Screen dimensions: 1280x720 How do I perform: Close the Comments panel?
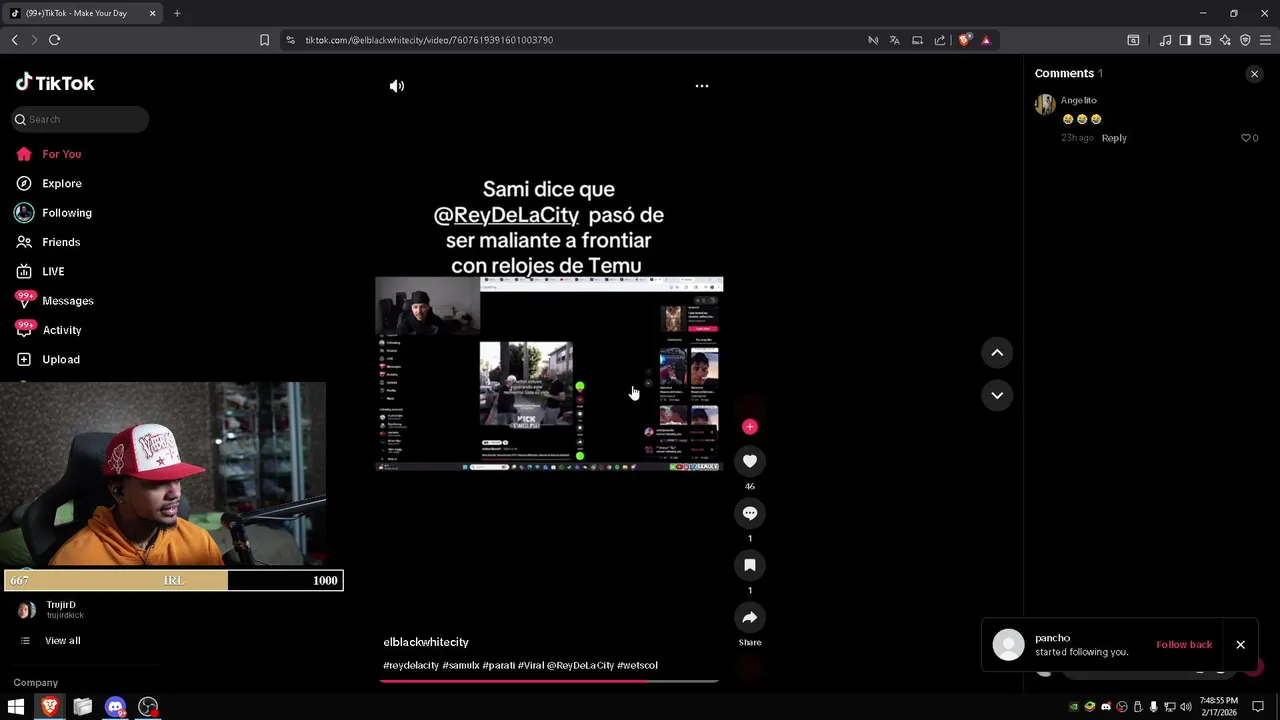pyautogui.click(x=1254, y=74)
